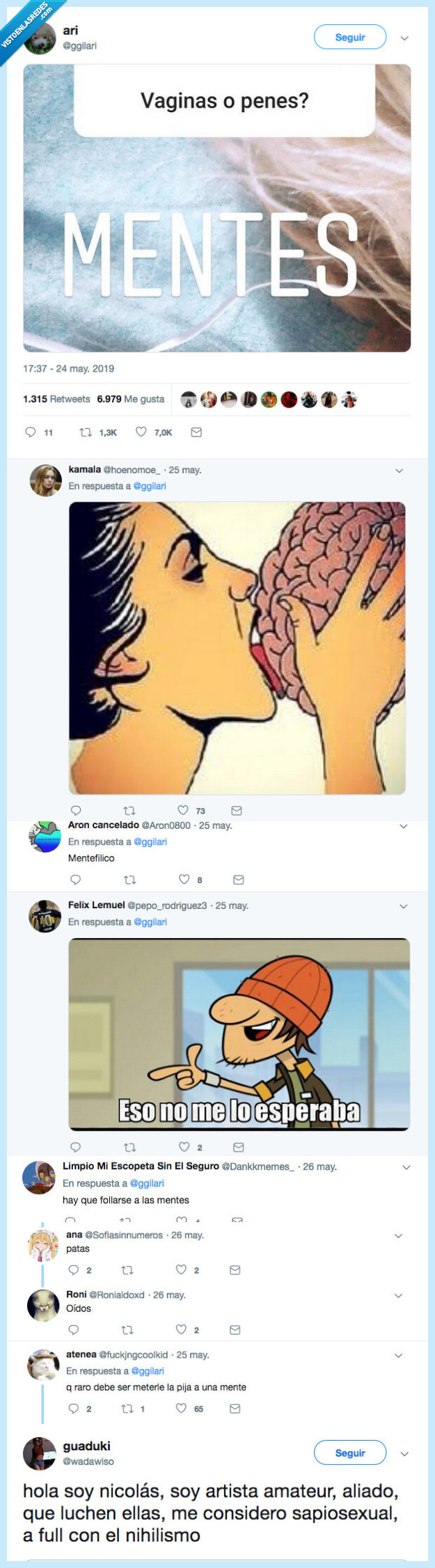Share ana's patas reply by message
This screenshot has width=435, height=1568.
[235, 1270]
